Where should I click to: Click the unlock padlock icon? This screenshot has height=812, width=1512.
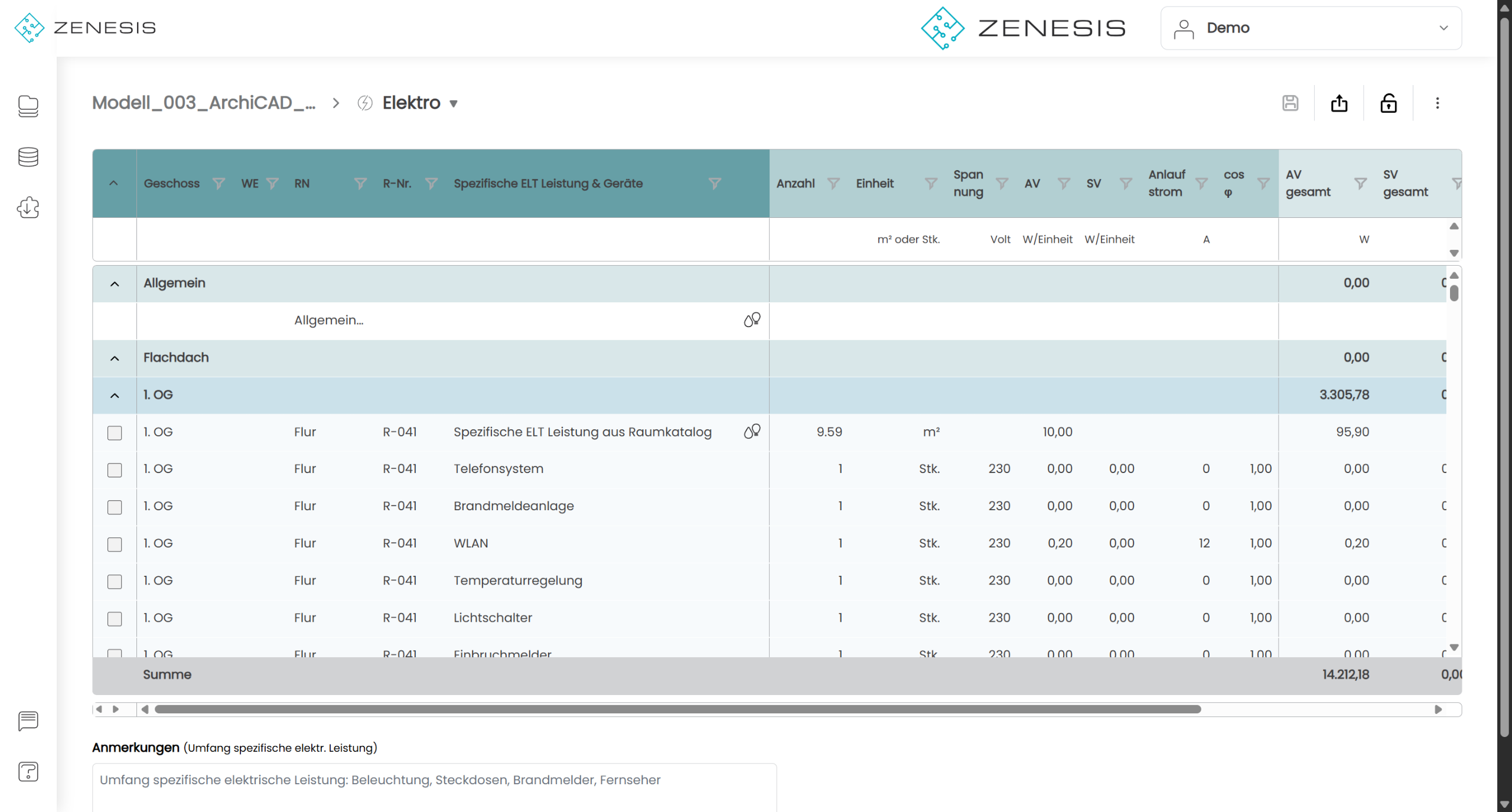pyautogui.click(x=1388, y=103)
